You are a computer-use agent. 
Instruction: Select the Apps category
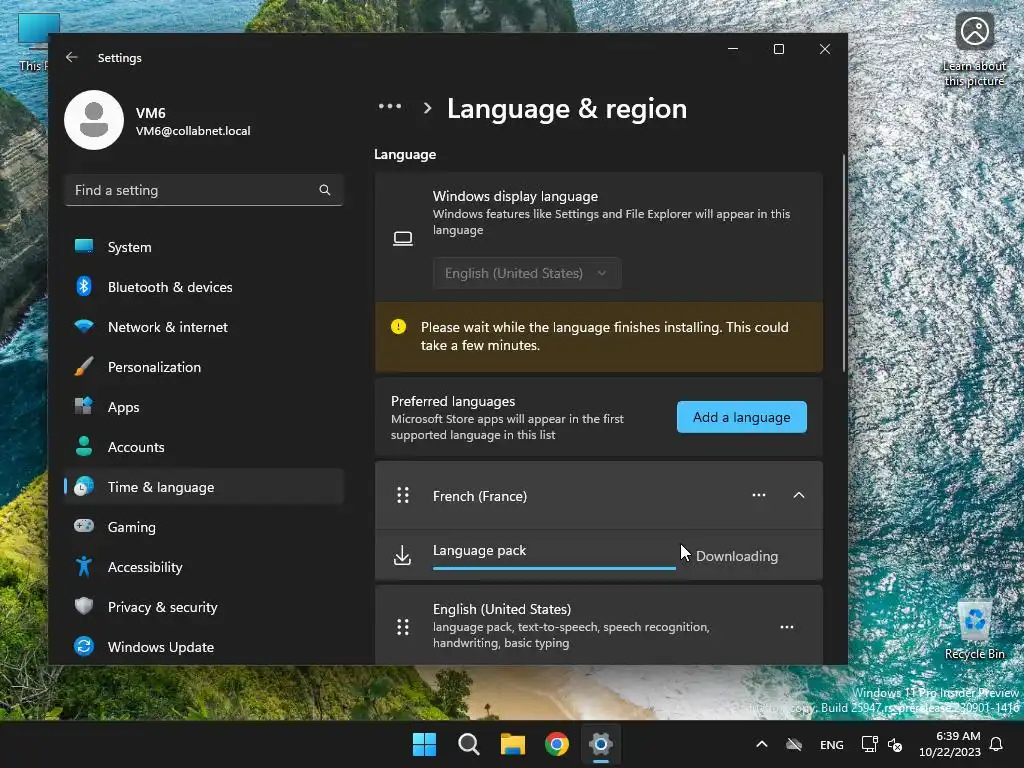(x=204, y=407)
